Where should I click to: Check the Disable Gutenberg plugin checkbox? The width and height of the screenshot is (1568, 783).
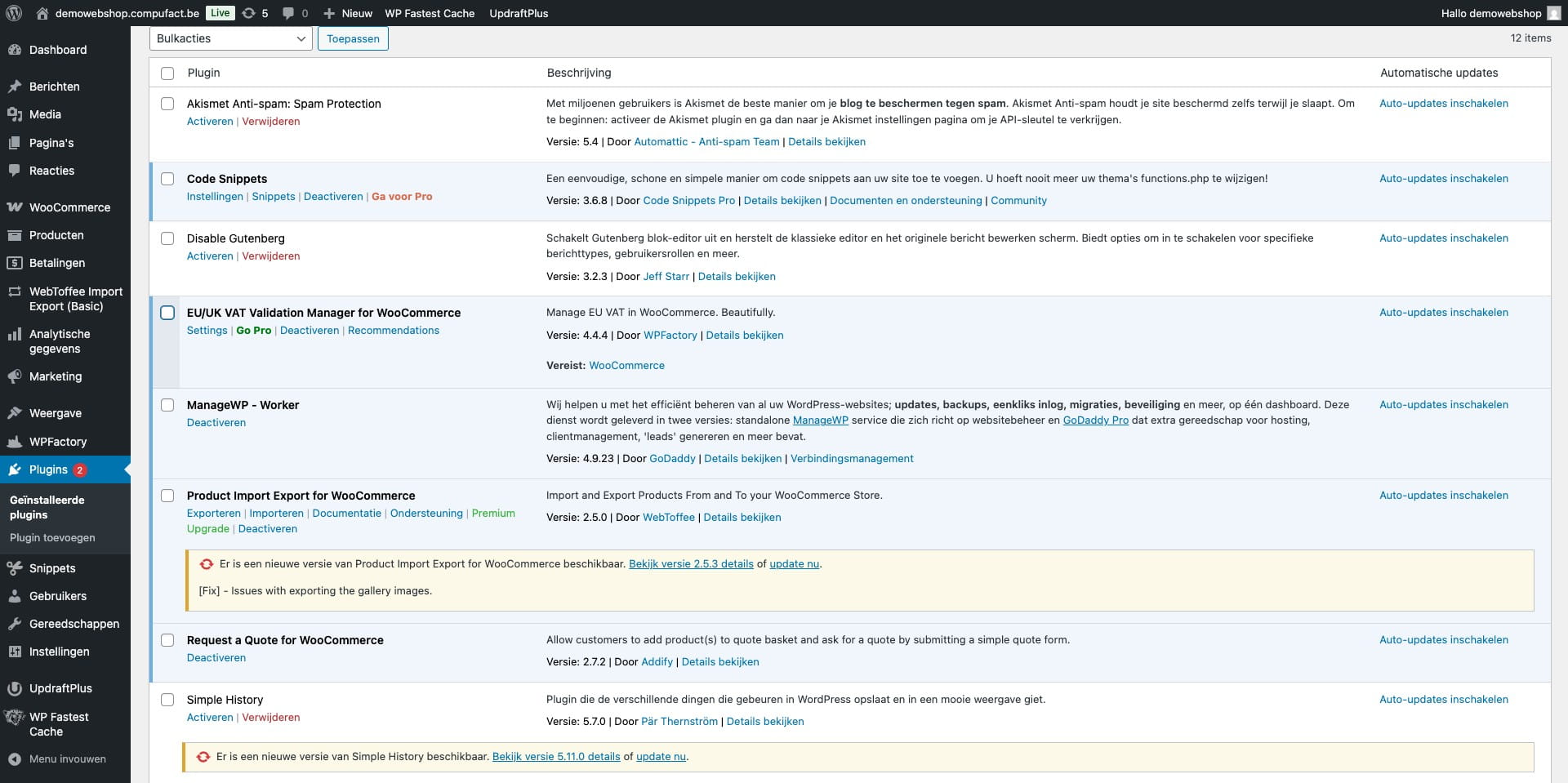167,238
